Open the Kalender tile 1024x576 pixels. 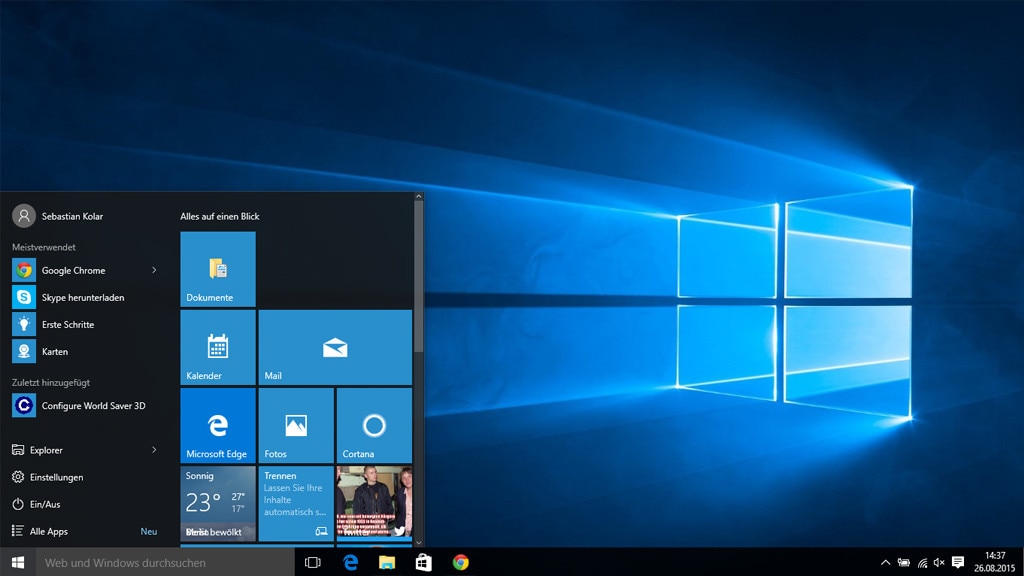click(x=217, y=347)
